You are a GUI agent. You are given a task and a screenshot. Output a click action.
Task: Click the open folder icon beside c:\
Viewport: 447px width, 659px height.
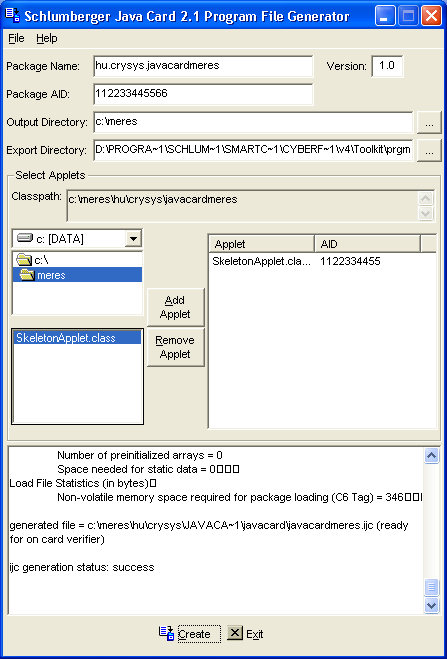[24, 261]
